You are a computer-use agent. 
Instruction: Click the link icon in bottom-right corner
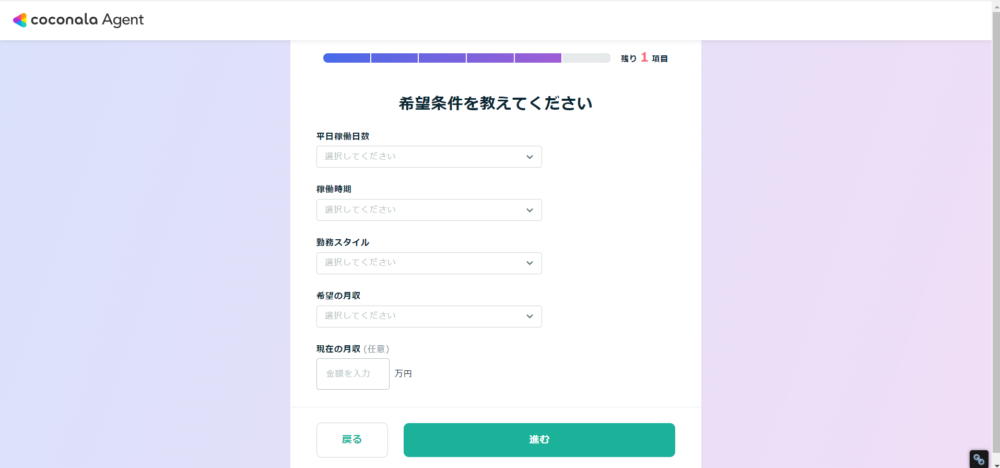pyautogui.click(x=979, y=459)
